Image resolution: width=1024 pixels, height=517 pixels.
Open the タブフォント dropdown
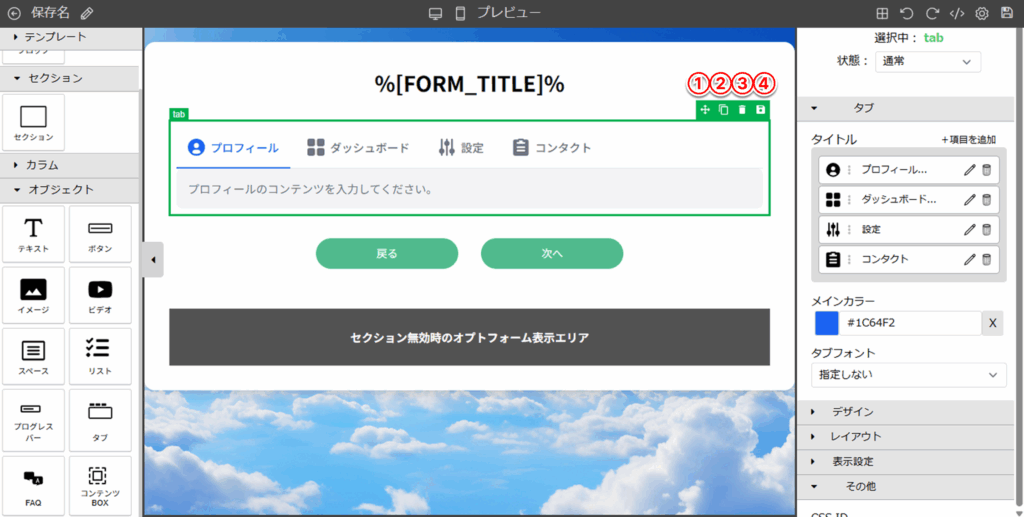coord(908,375)
